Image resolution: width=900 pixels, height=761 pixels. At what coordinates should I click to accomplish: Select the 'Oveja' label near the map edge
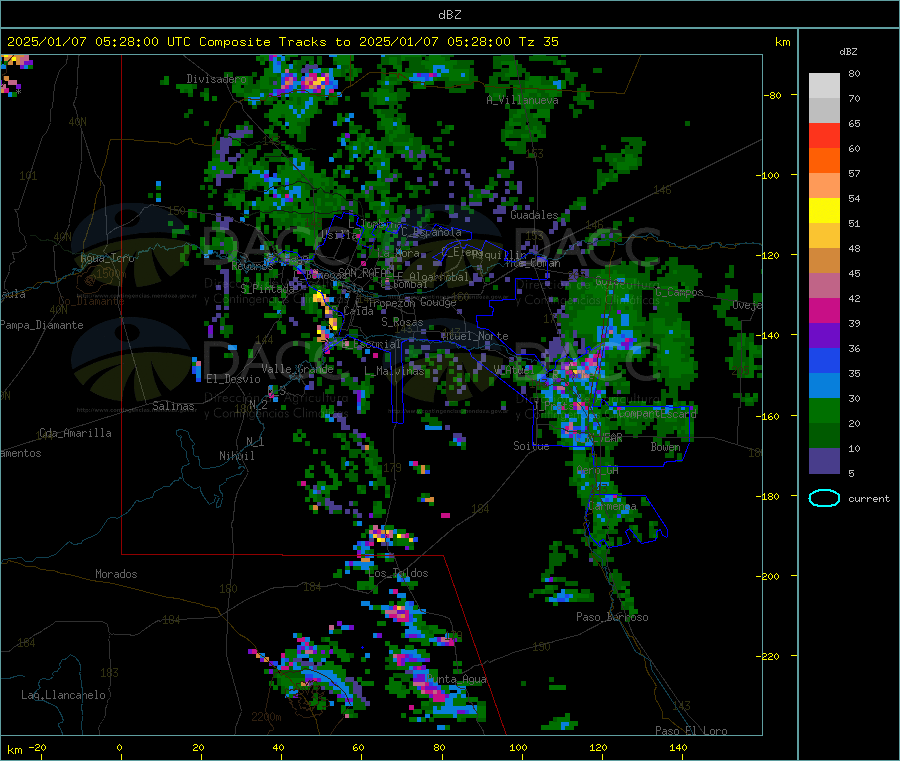[747, 306]
